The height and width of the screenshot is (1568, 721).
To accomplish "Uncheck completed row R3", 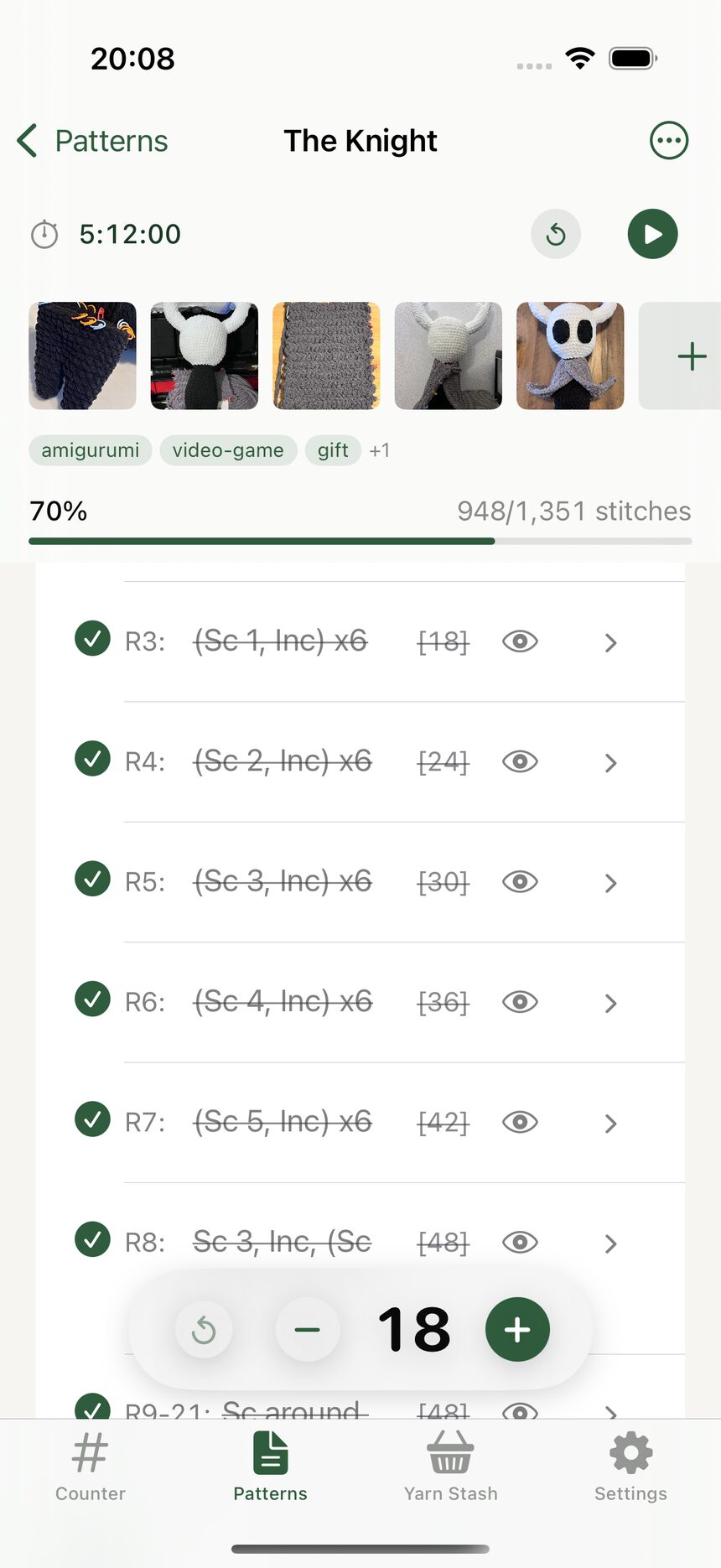I will (92, 639).
